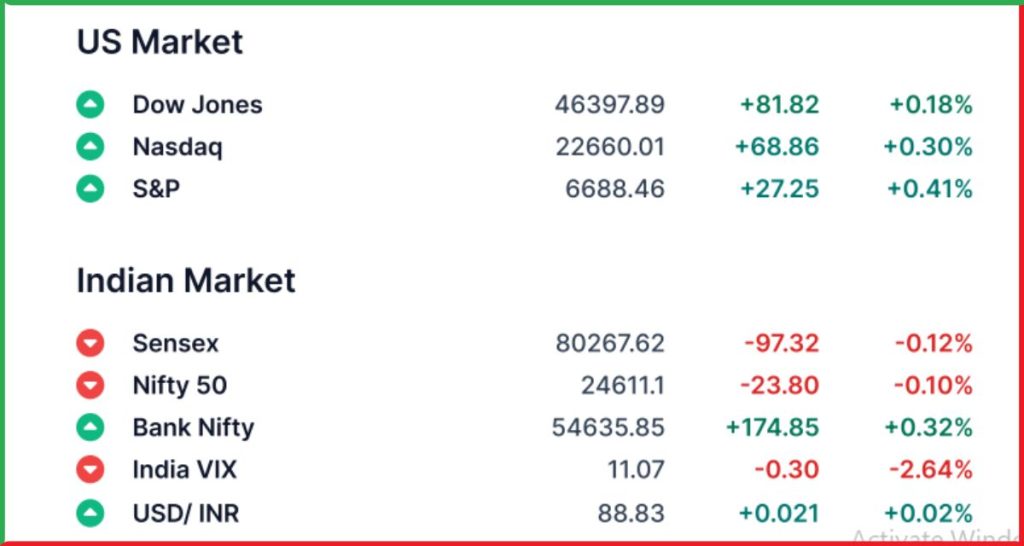Image resolution: width=1024 pixels, height=546 pixels.
Task: Click Bank Nifty point change +174.85
Action: [x=772, y=427]
